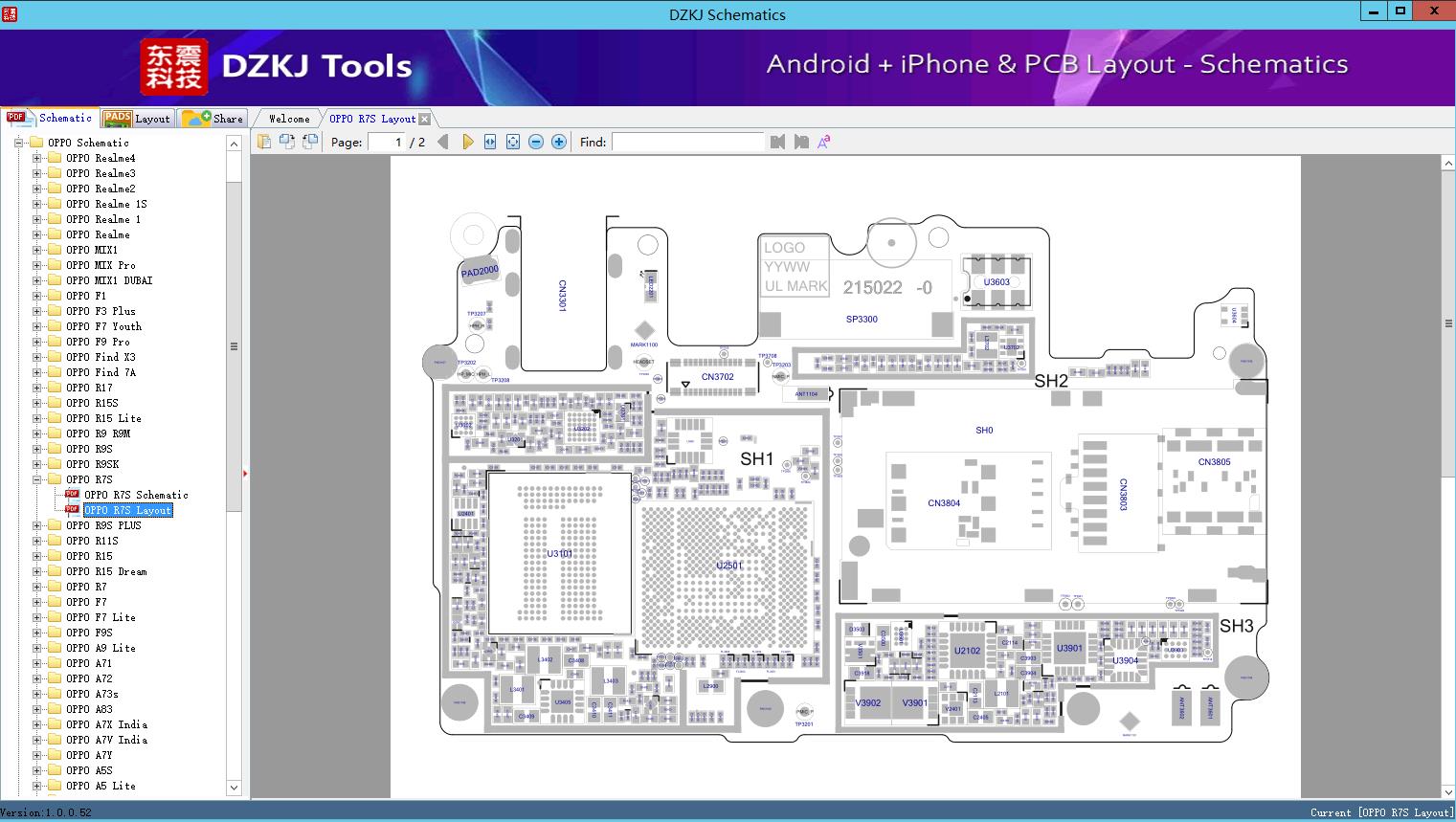The width and height of the screenshot is (1456, 822).
Task: Select the OPPO Realme 1S folder
Action: point(106,204)
